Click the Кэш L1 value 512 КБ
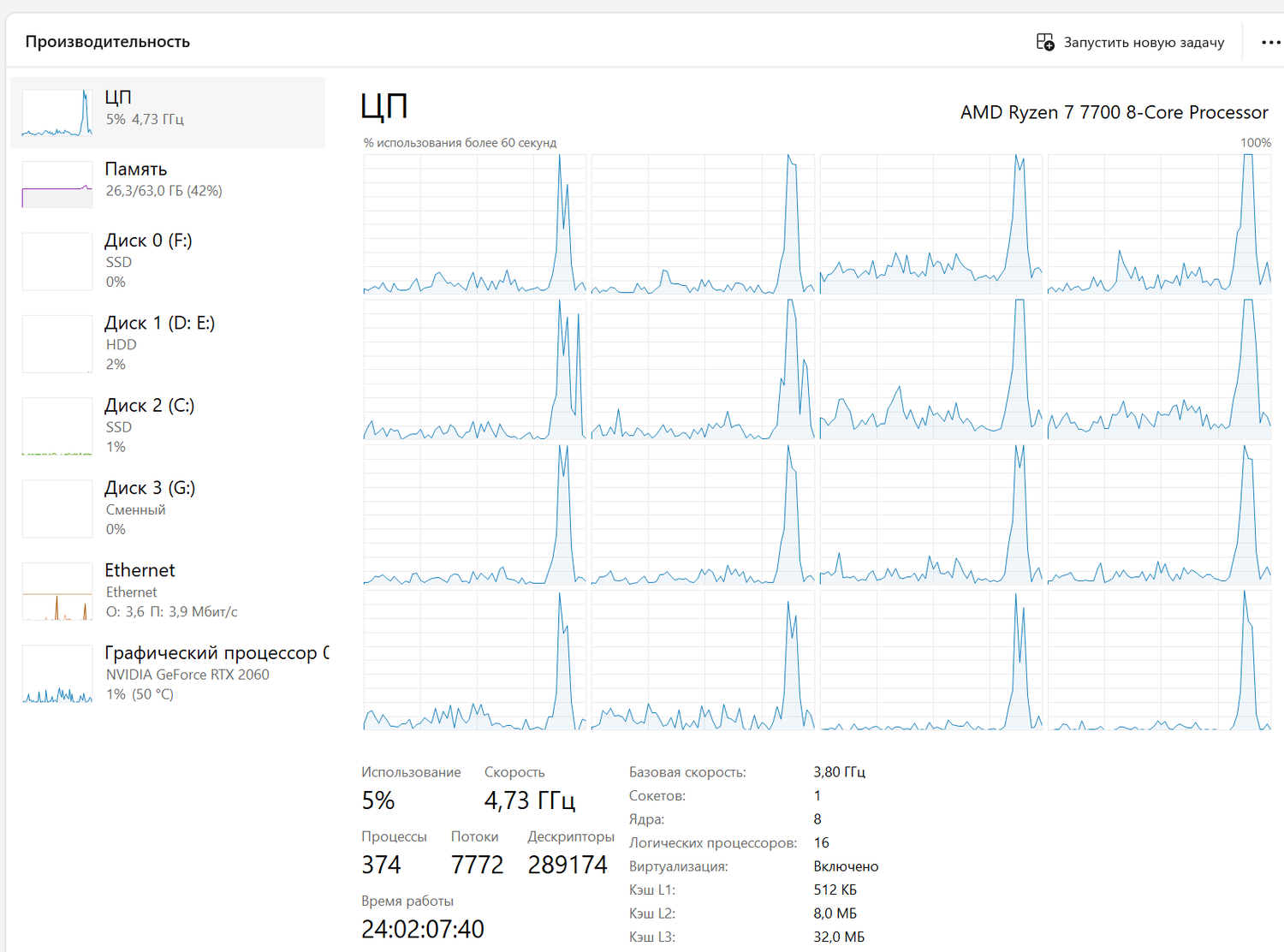The width and height of the screenshot is (1284, 952). [835, 890]
